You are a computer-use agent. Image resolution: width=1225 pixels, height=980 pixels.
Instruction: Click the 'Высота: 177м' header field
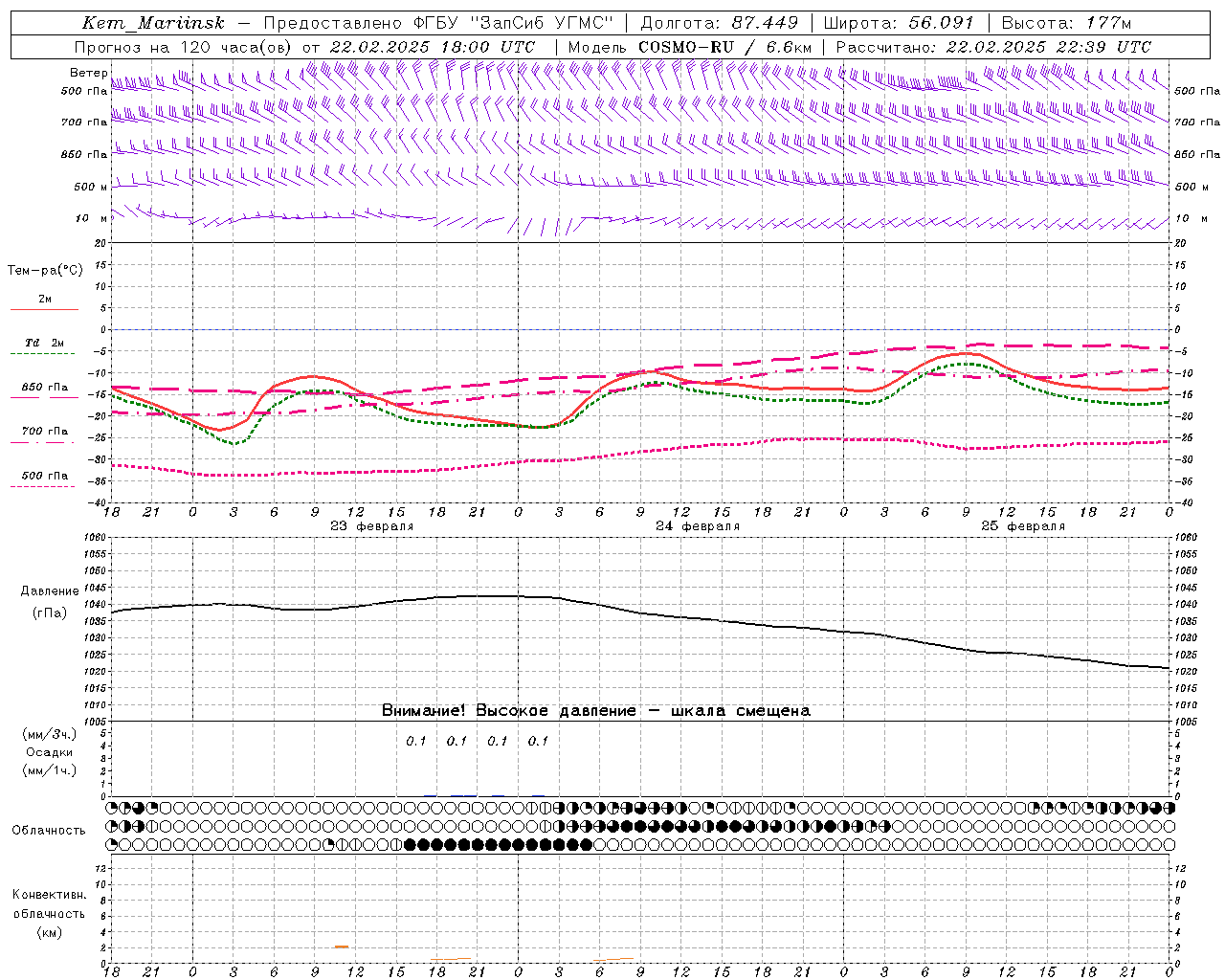pos(1066,23)
